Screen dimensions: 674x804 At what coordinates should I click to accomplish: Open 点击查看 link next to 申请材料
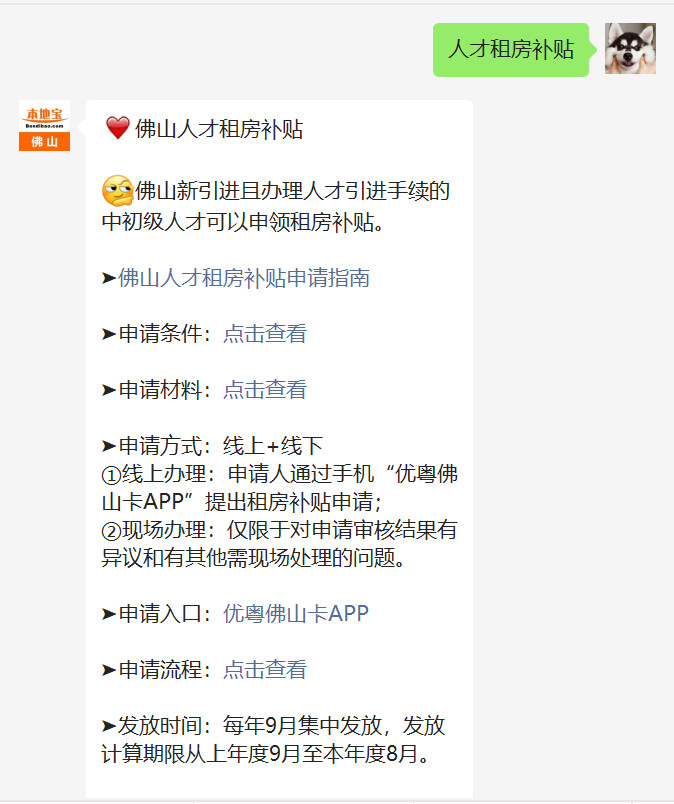pos(265,390)
